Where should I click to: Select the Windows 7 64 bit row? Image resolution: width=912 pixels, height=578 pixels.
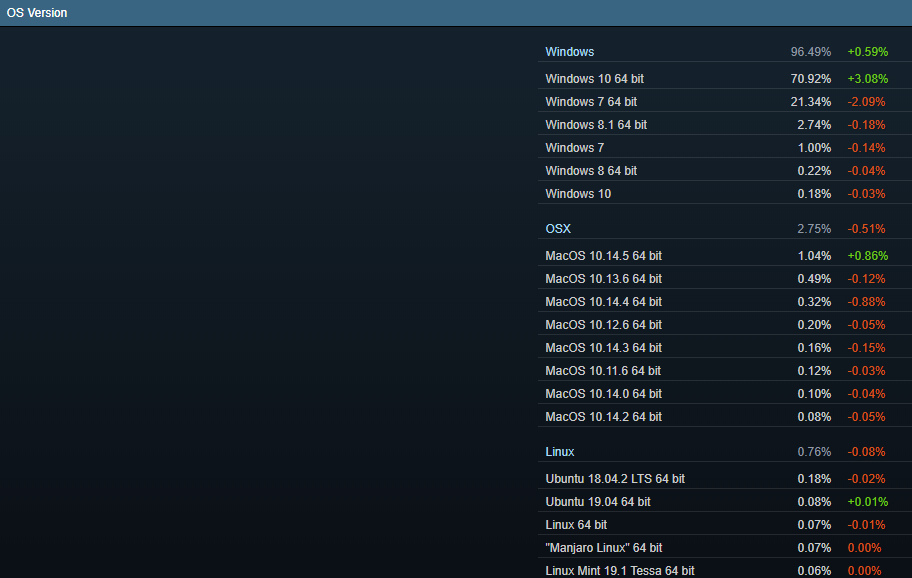coord(725,102)
